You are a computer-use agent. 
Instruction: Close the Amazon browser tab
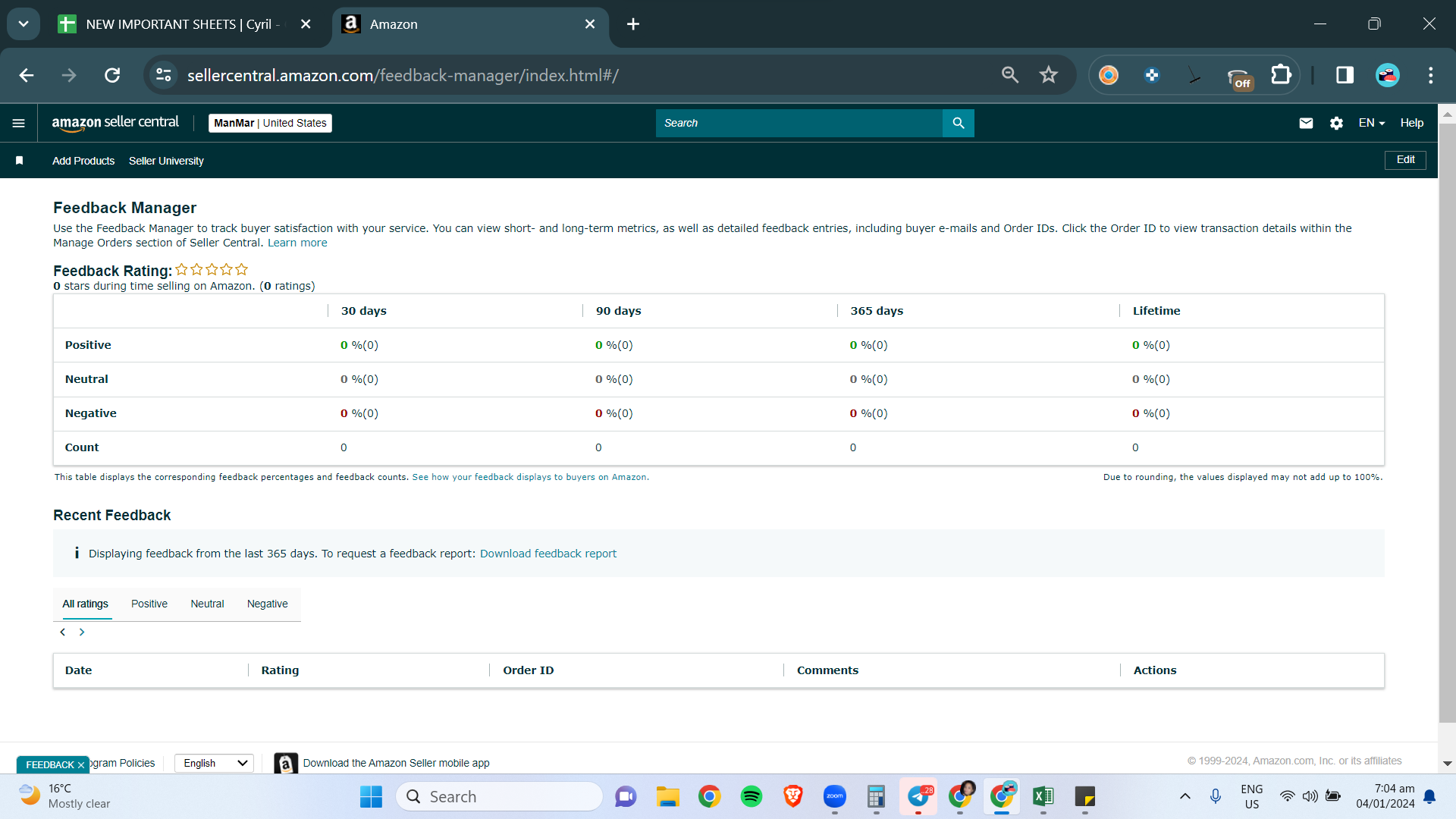coord(590,24)
